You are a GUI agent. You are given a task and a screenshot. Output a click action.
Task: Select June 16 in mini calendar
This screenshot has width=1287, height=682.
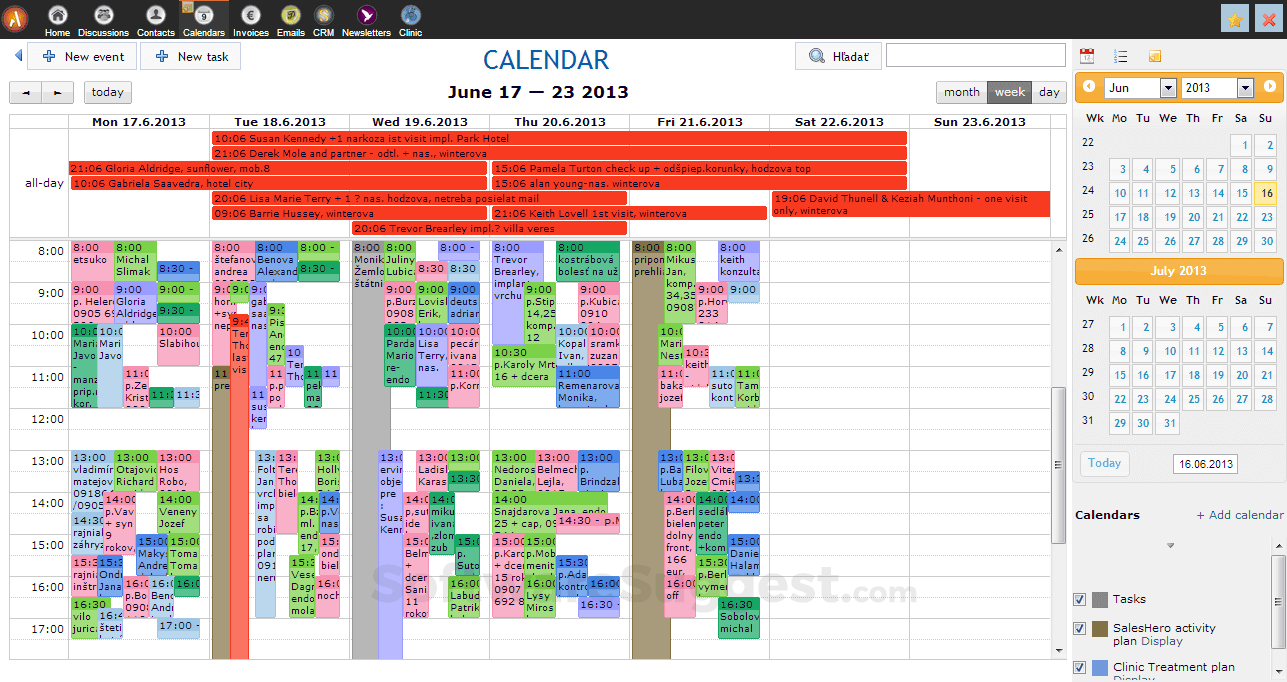click(1266, 194)
